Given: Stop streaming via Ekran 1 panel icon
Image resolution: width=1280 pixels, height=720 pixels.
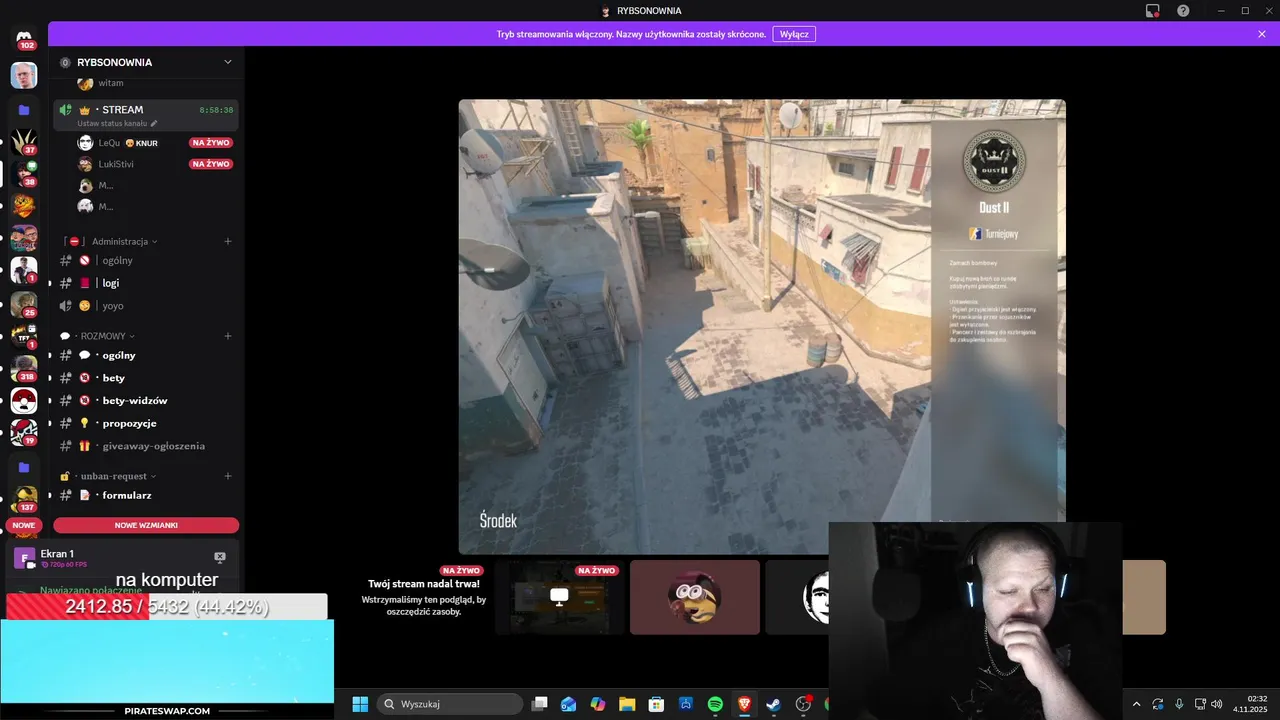Looking at the screenshot, I should point(220,557).
